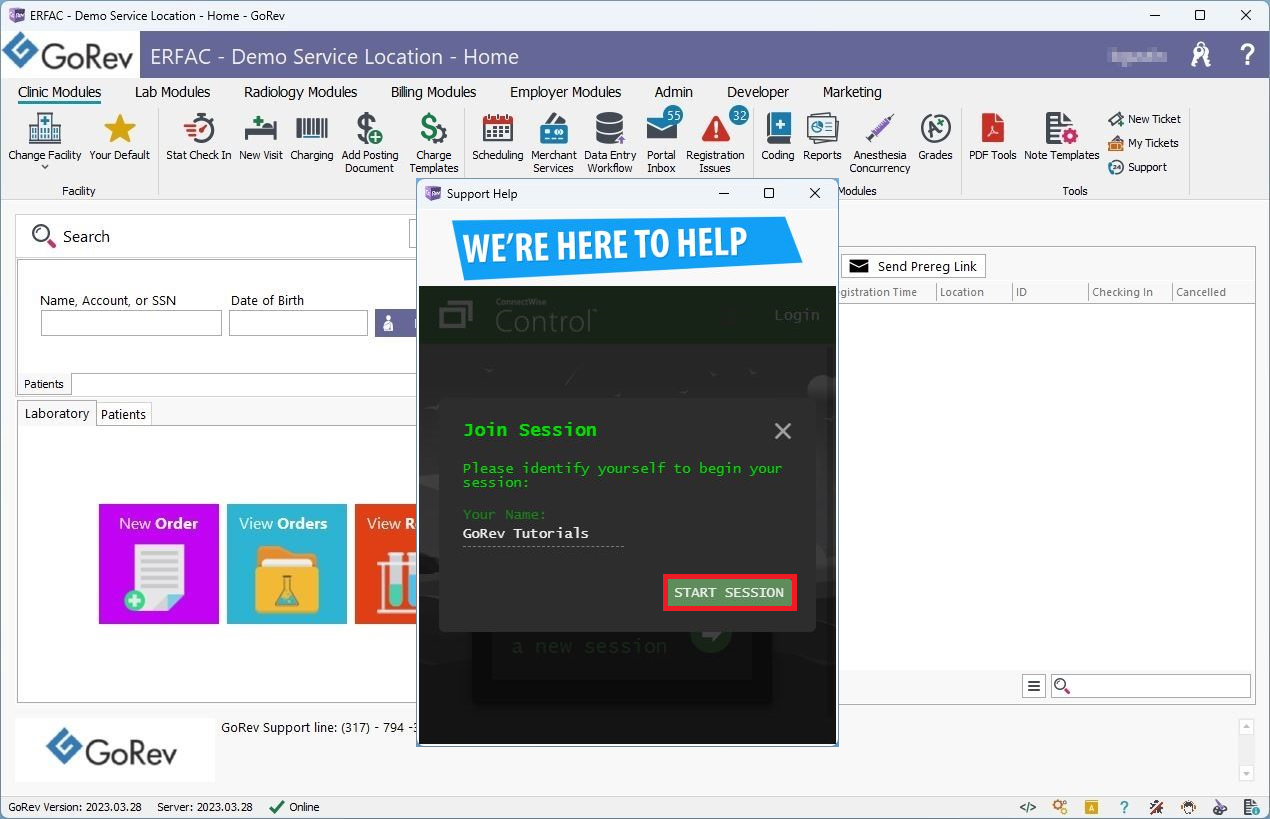Click the Your Name field in Join Session
Viewport: 1270px width, 819px height.
coord(543,534)
